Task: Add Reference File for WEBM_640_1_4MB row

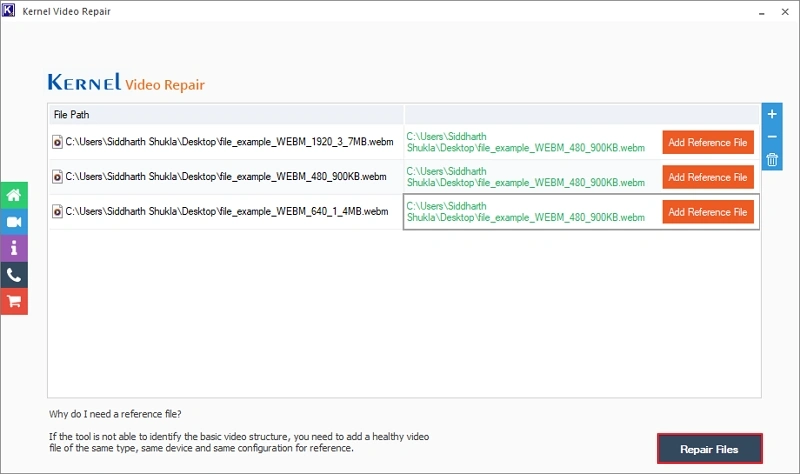Action: coord(708,212)
